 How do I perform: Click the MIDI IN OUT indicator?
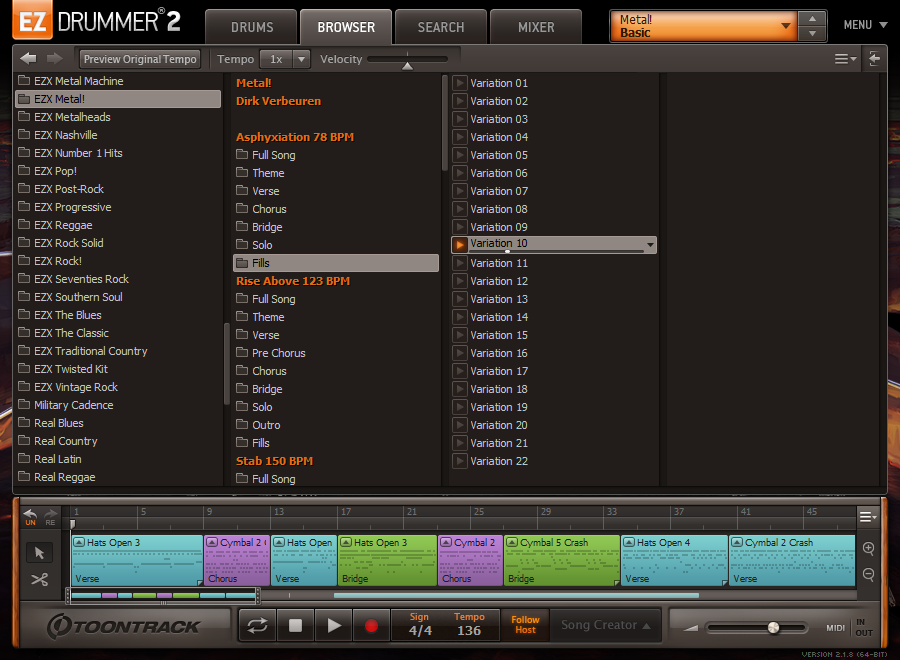click(849, 627)
